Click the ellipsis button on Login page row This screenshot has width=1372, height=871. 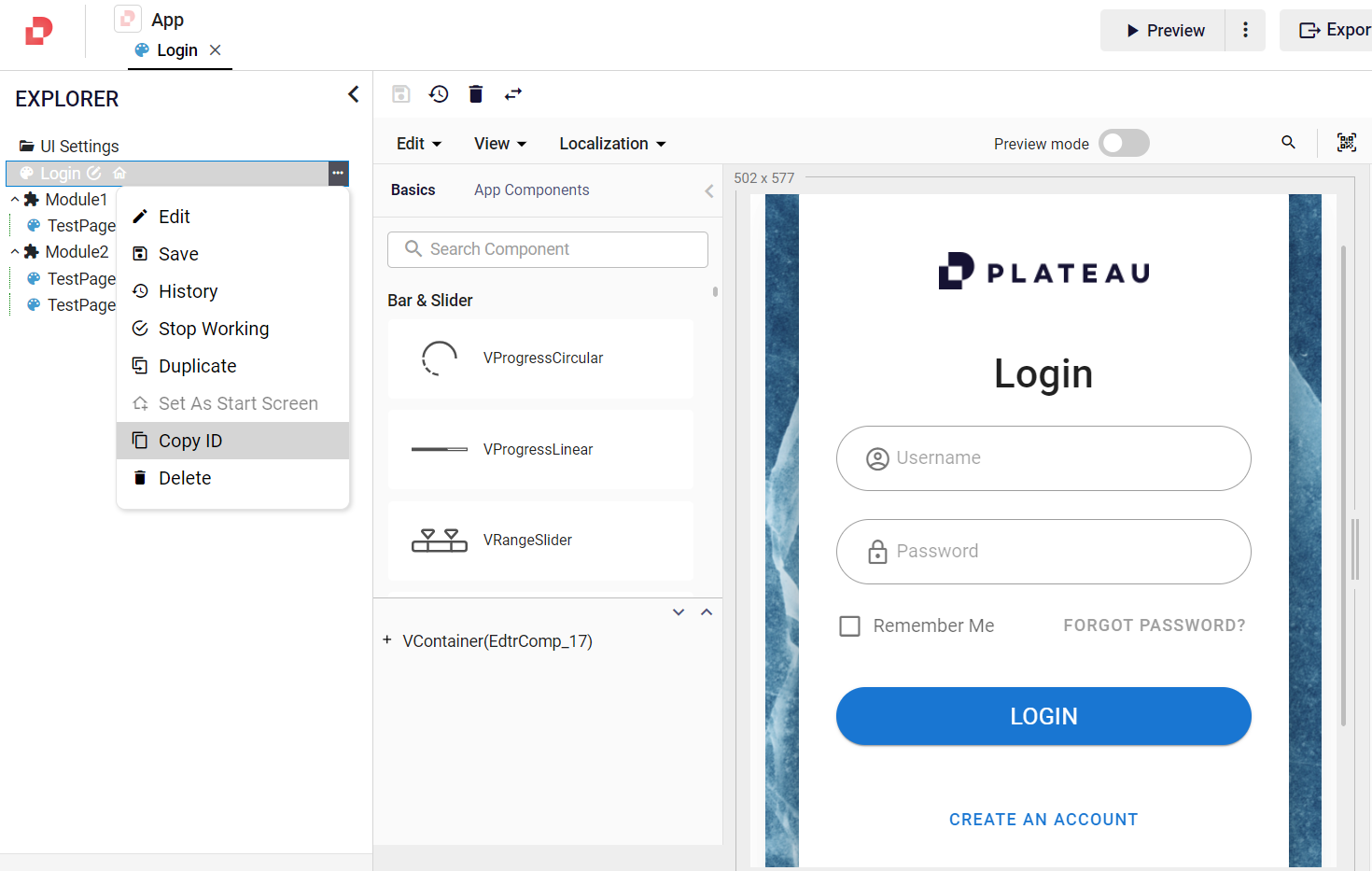[x=338, y=173]
